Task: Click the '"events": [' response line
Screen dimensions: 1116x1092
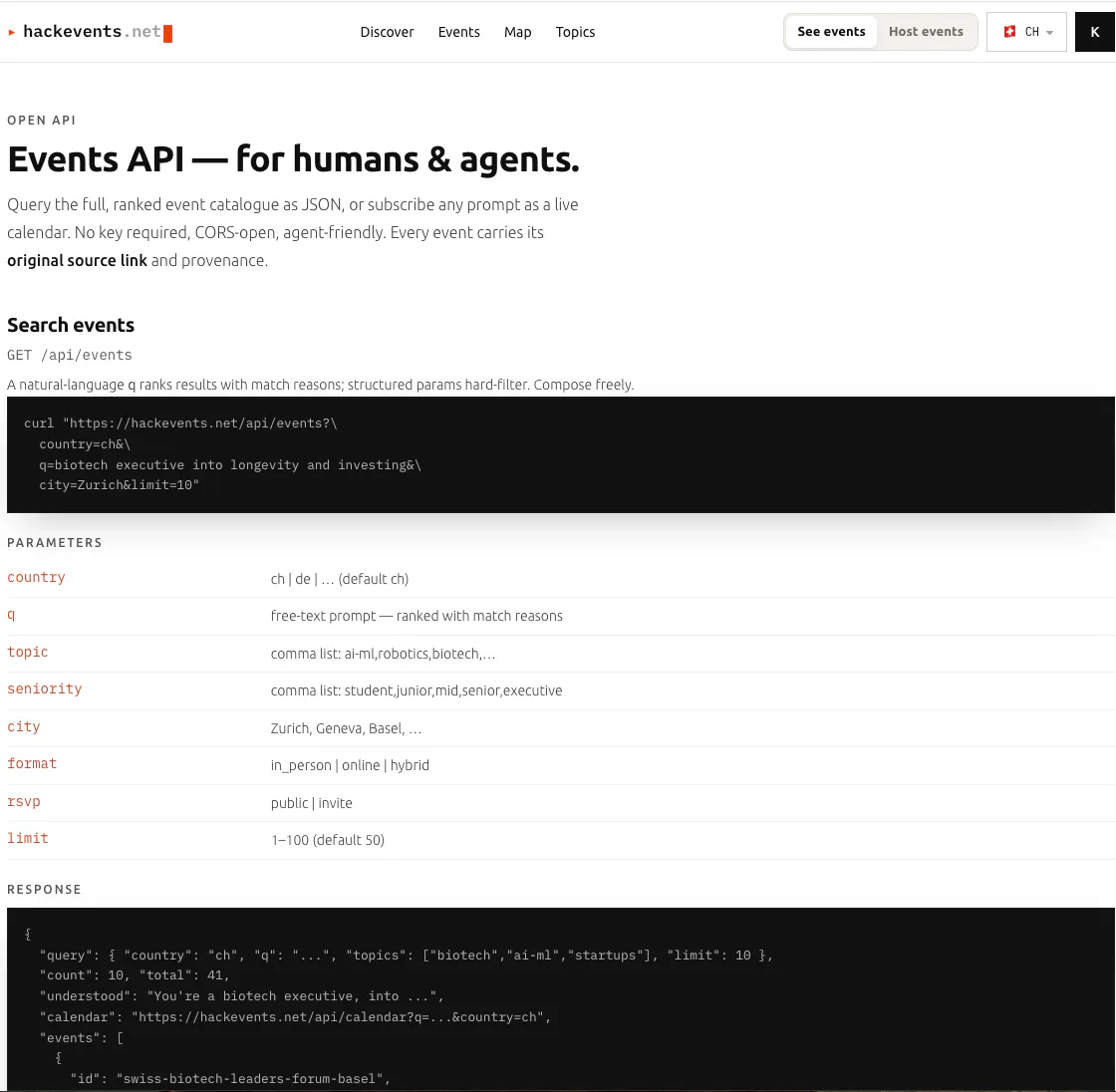Action: tap(81, 1038)
